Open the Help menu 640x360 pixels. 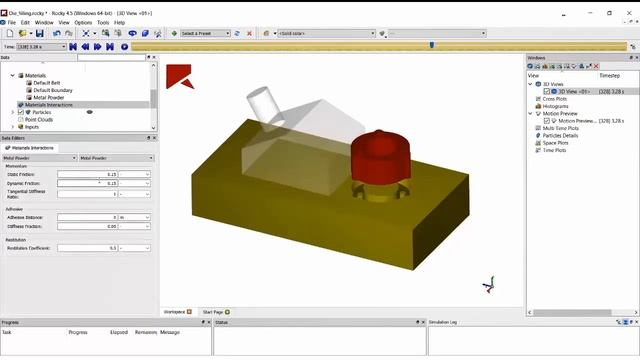point(119,22)
